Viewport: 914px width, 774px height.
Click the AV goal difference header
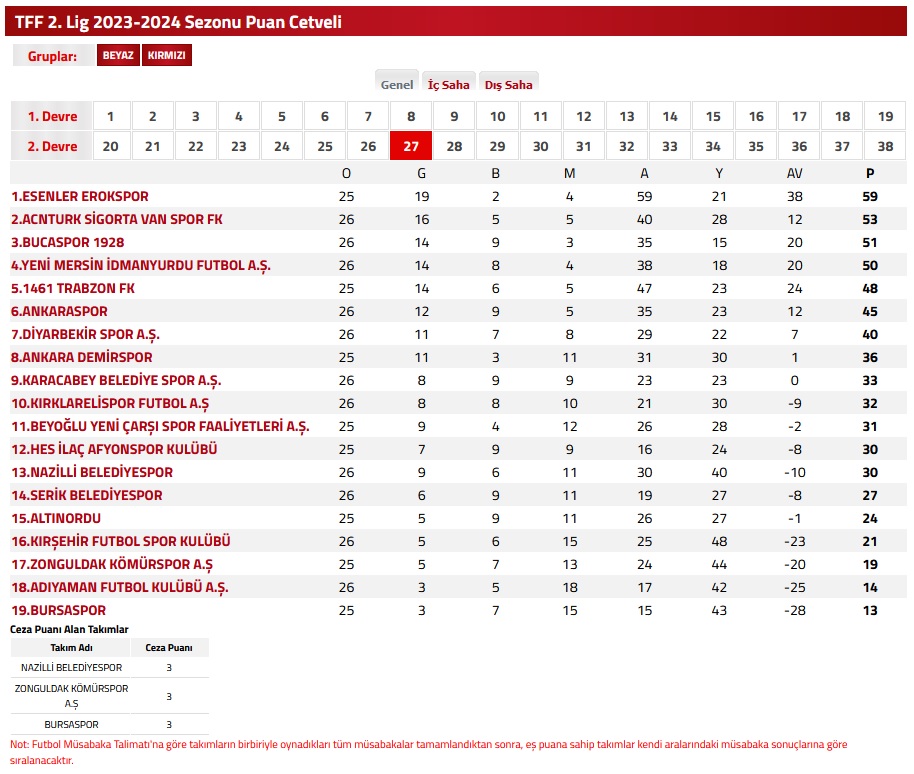coord(795,173)
